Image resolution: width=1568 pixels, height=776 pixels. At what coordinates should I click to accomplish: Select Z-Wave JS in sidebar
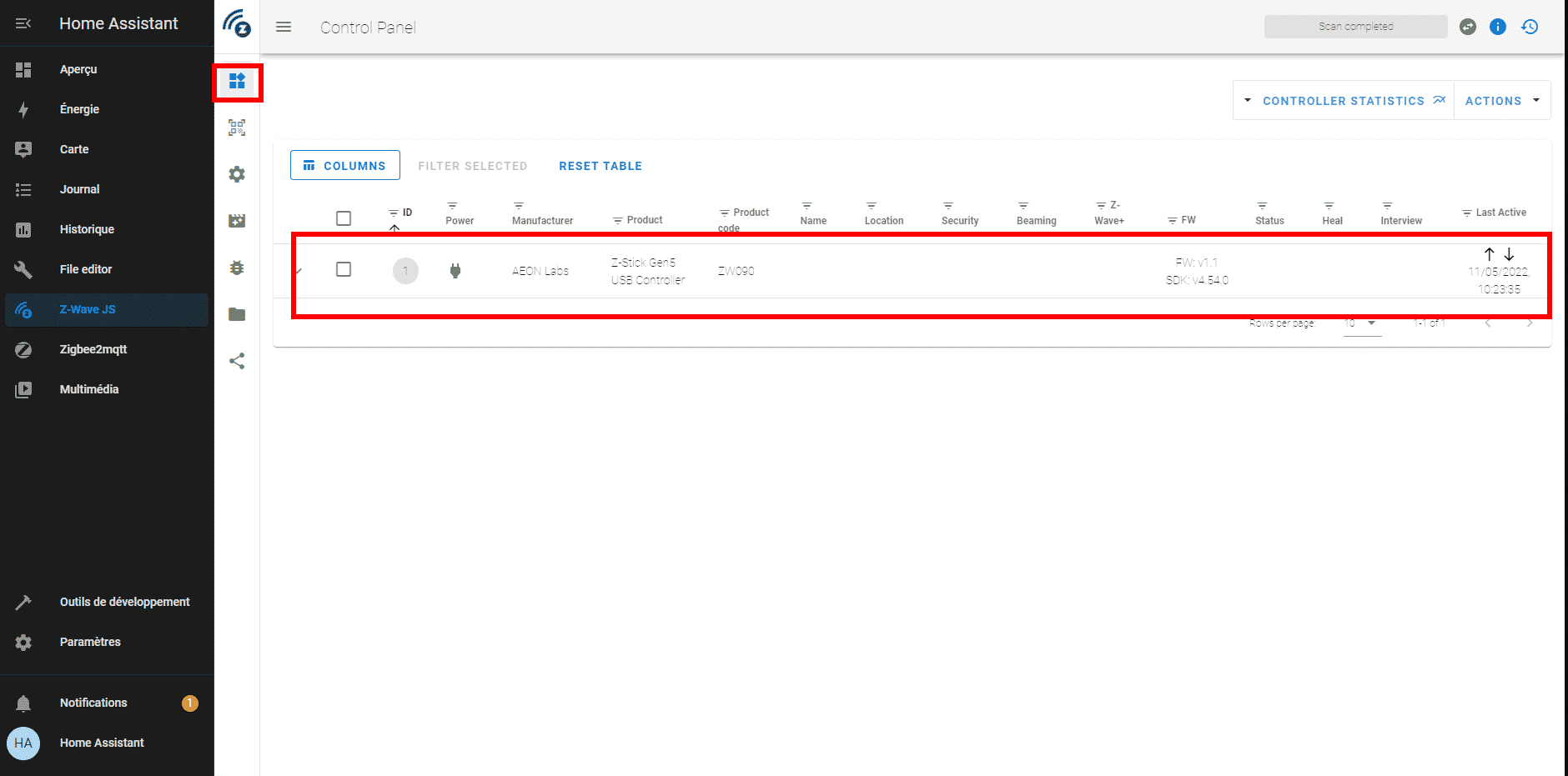click(107, 309)
